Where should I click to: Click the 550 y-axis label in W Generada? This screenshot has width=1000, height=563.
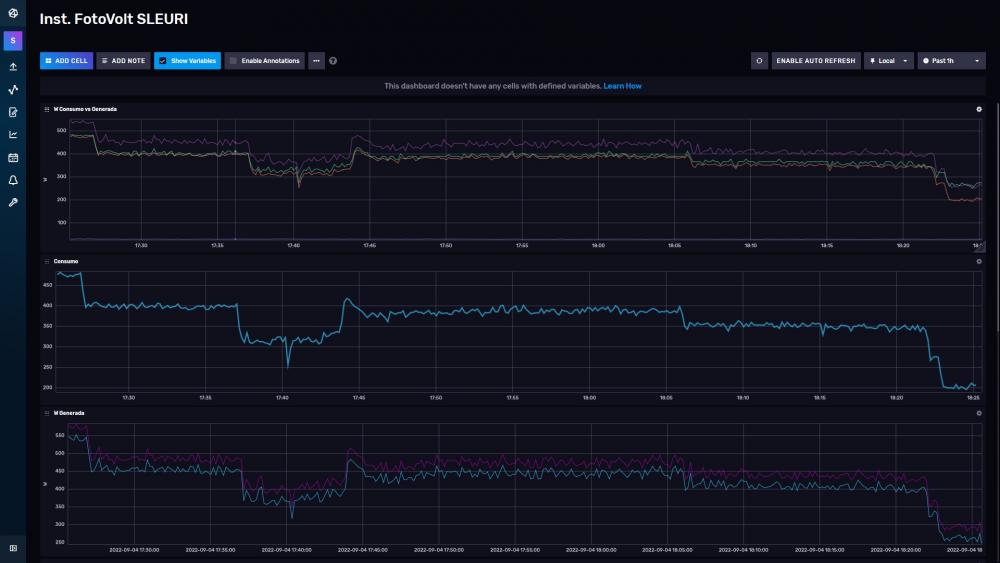click(60, 435)
